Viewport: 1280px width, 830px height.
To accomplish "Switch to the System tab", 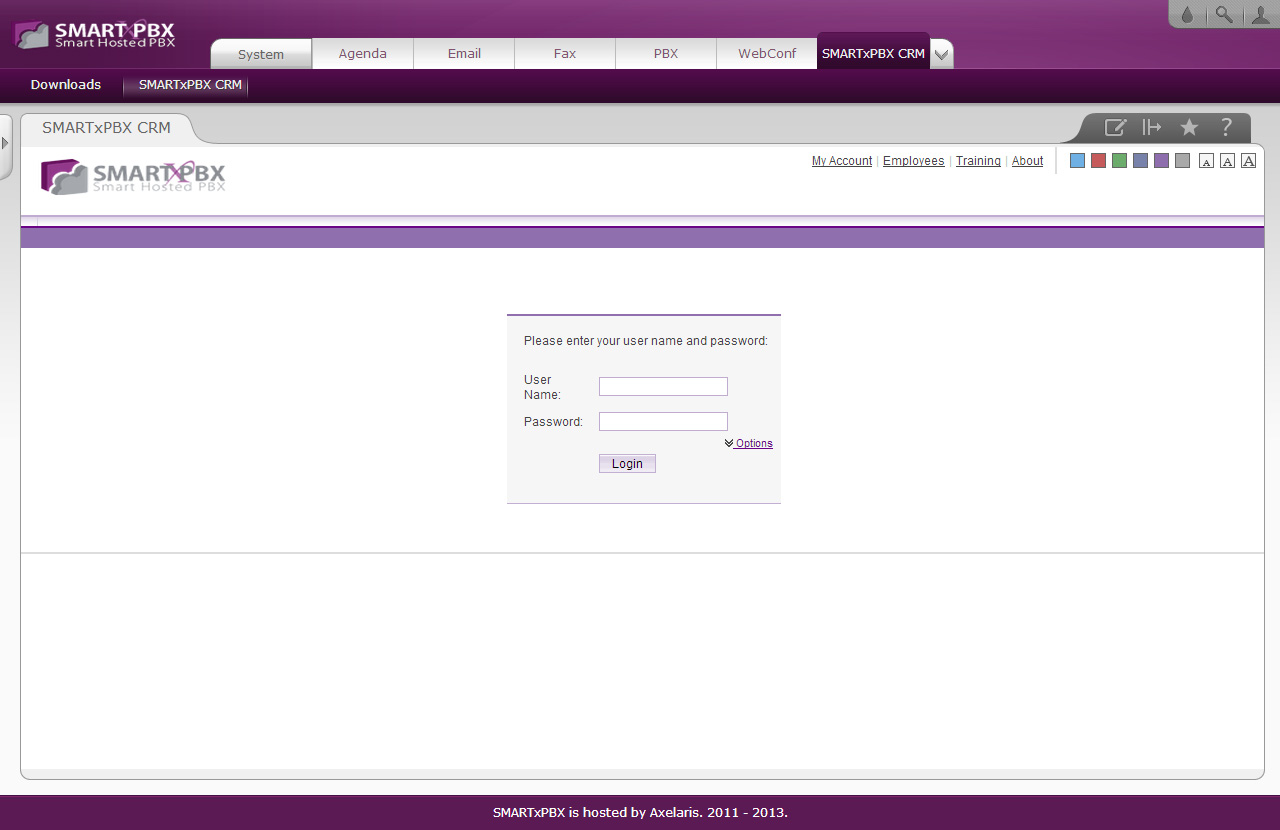I will (261, 54).
